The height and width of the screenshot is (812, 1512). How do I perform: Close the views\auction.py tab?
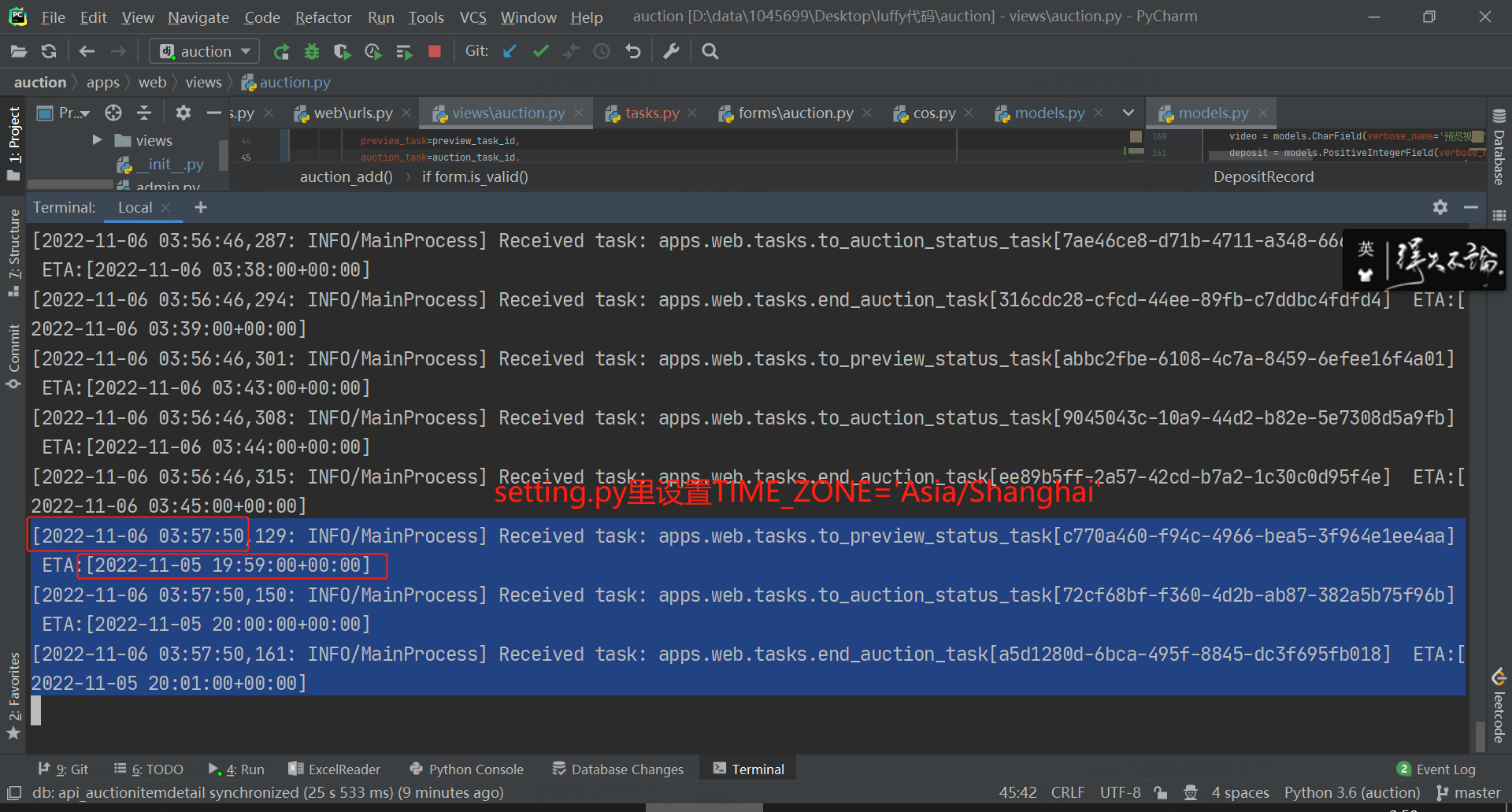click(579, 113)
